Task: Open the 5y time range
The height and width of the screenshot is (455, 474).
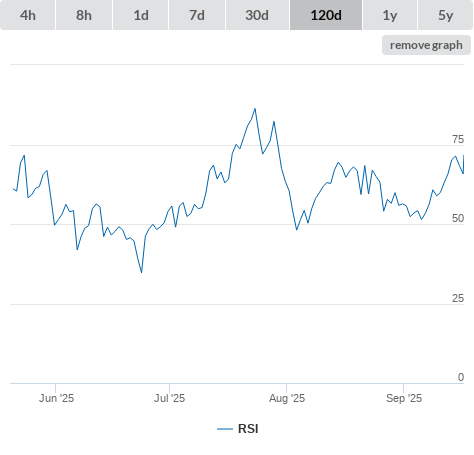Action: click(x=445, y=15)
